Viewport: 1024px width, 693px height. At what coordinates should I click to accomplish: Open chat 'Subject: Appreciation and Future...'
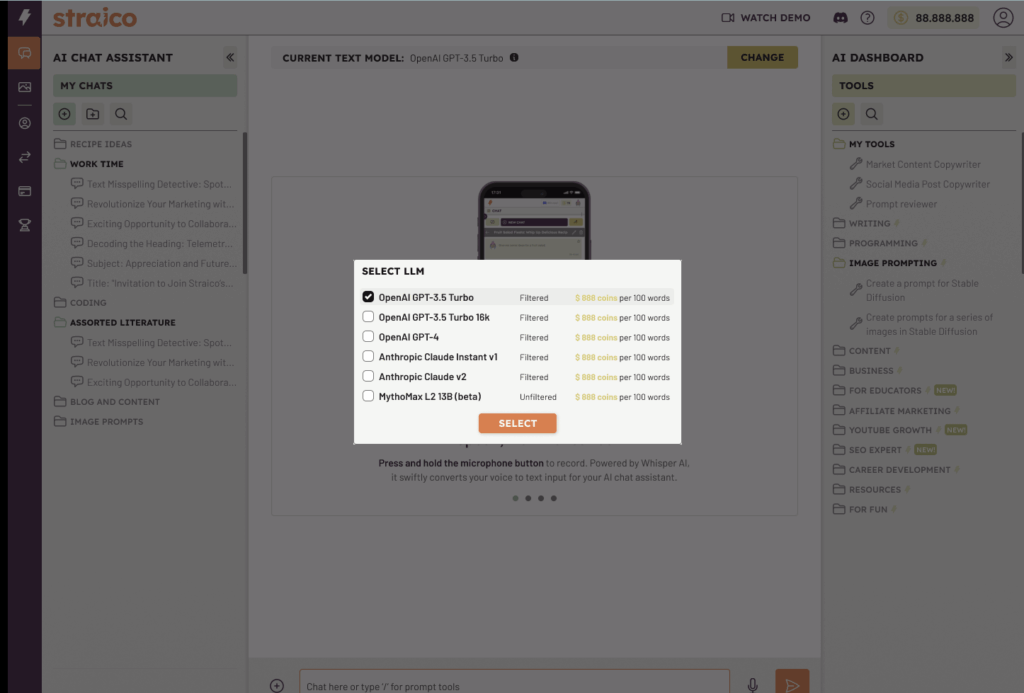tap(154, 263)
